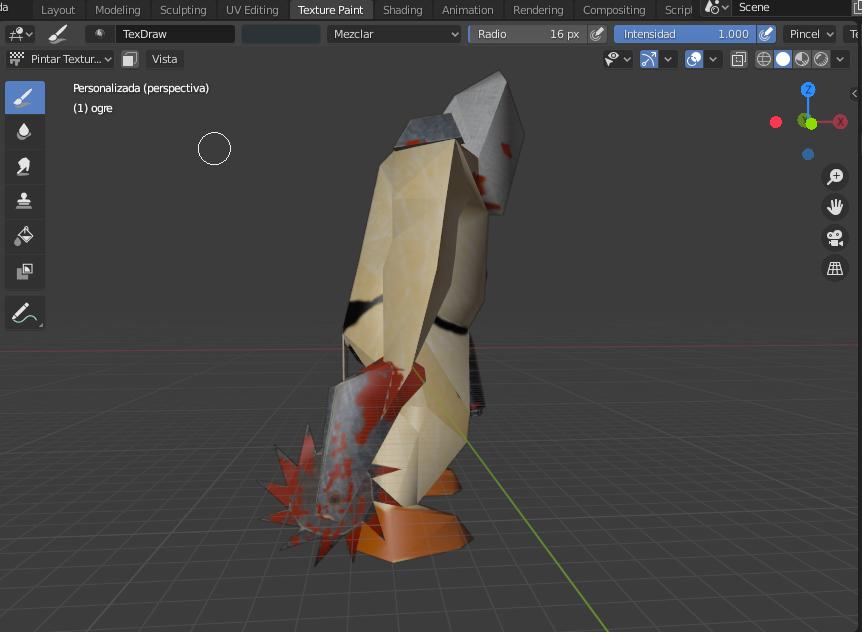Switch to rendered shading

(821, 59)
